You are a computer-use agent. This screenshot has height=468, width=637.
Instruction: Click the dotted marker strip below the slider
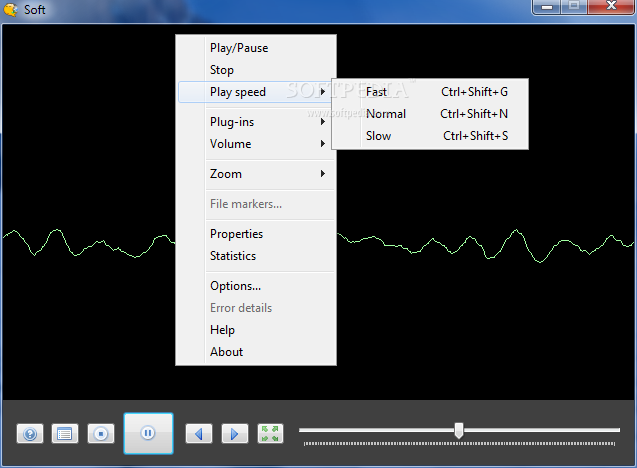[x=459, y=444]
